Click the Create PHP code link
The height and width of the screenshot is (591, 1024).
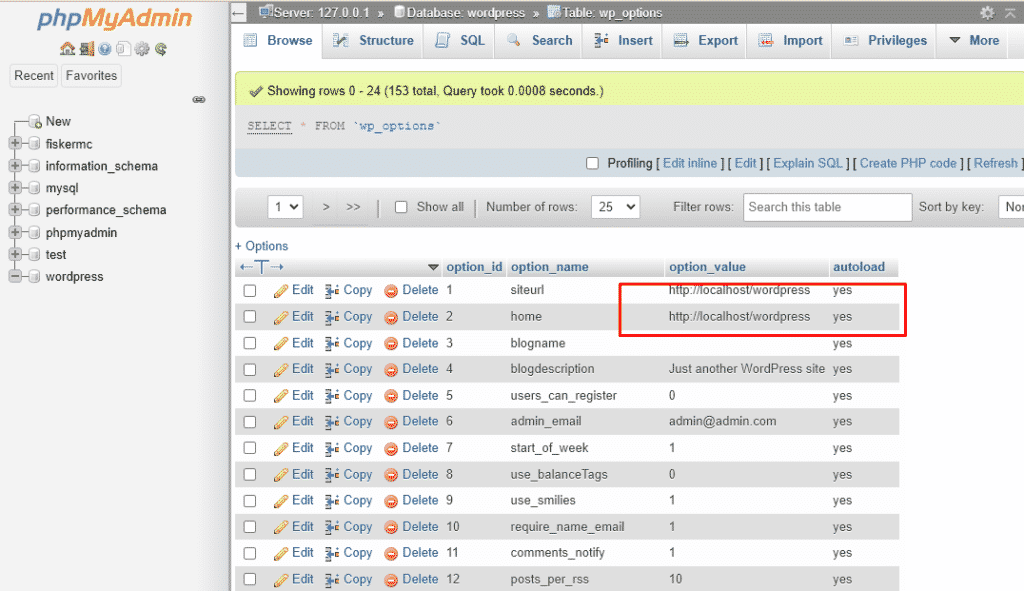point(908,163)
